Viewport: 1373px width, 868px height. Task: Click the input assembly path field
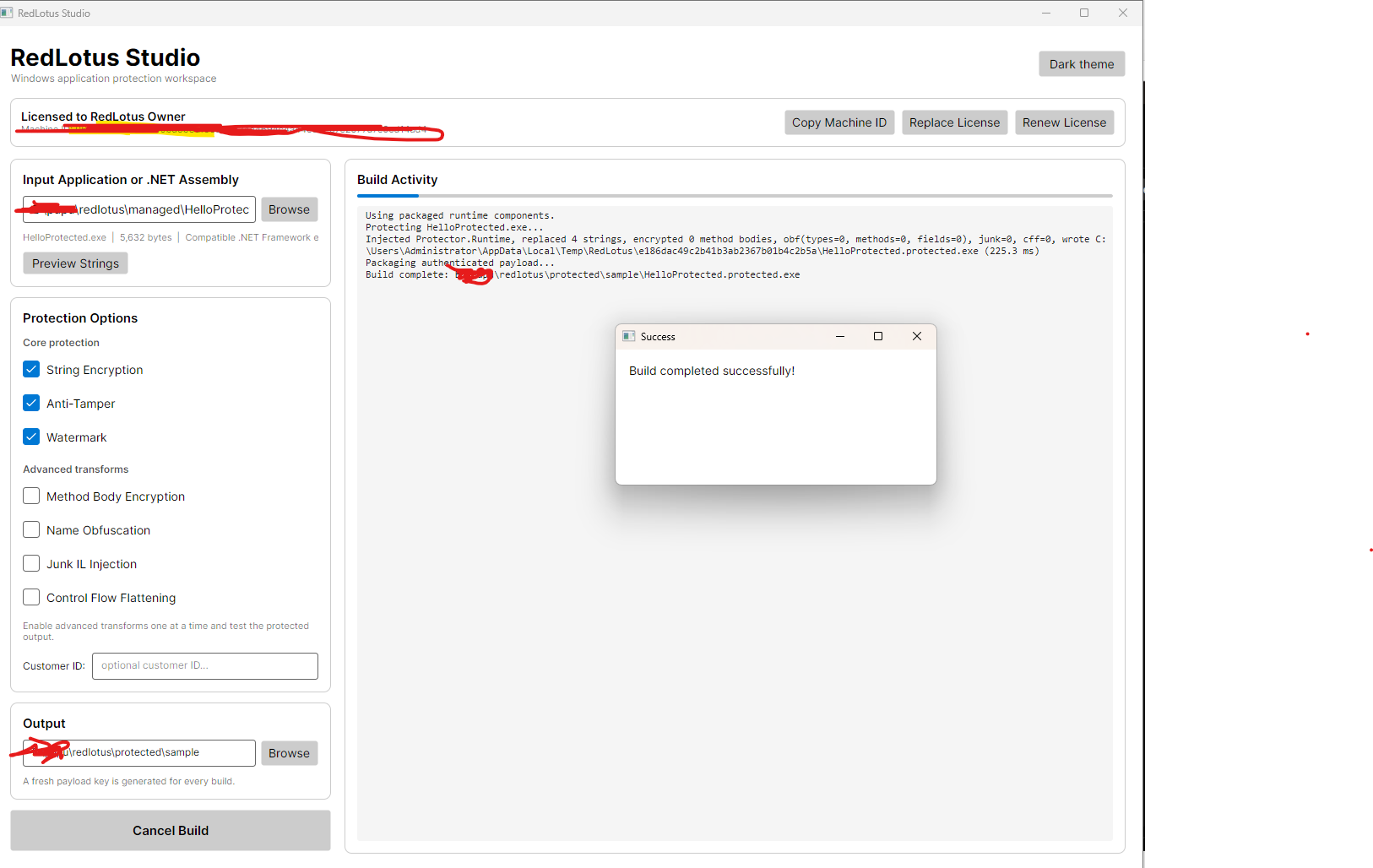[x=139, y=209]
